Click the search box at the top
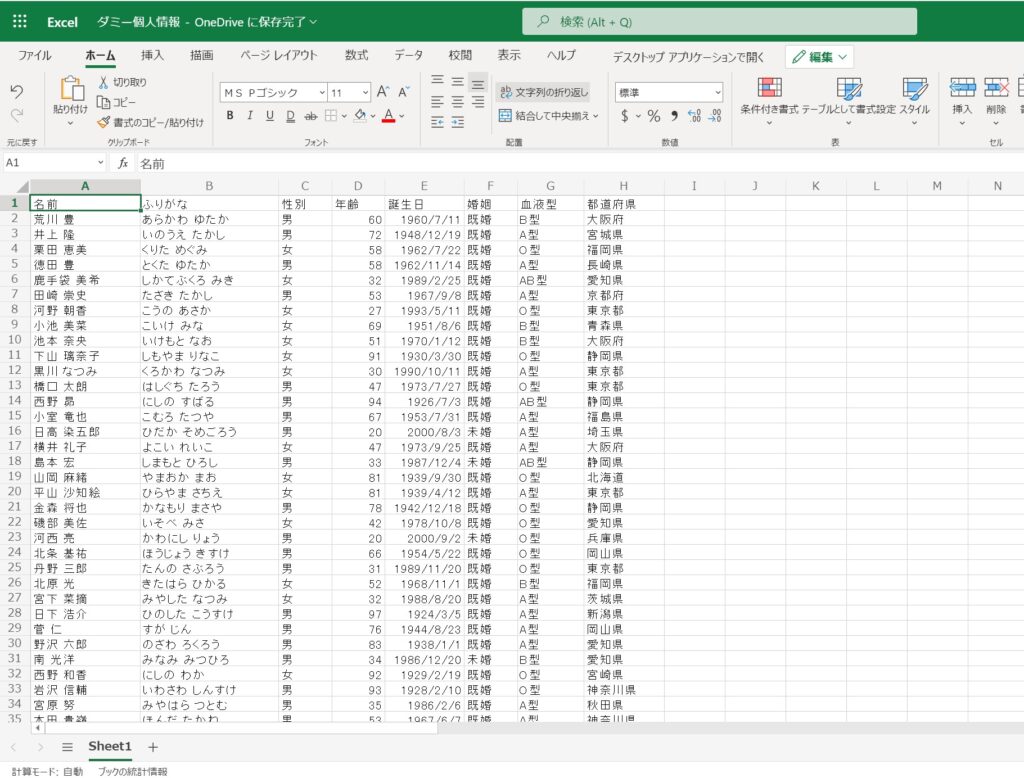 coord(716,21)
